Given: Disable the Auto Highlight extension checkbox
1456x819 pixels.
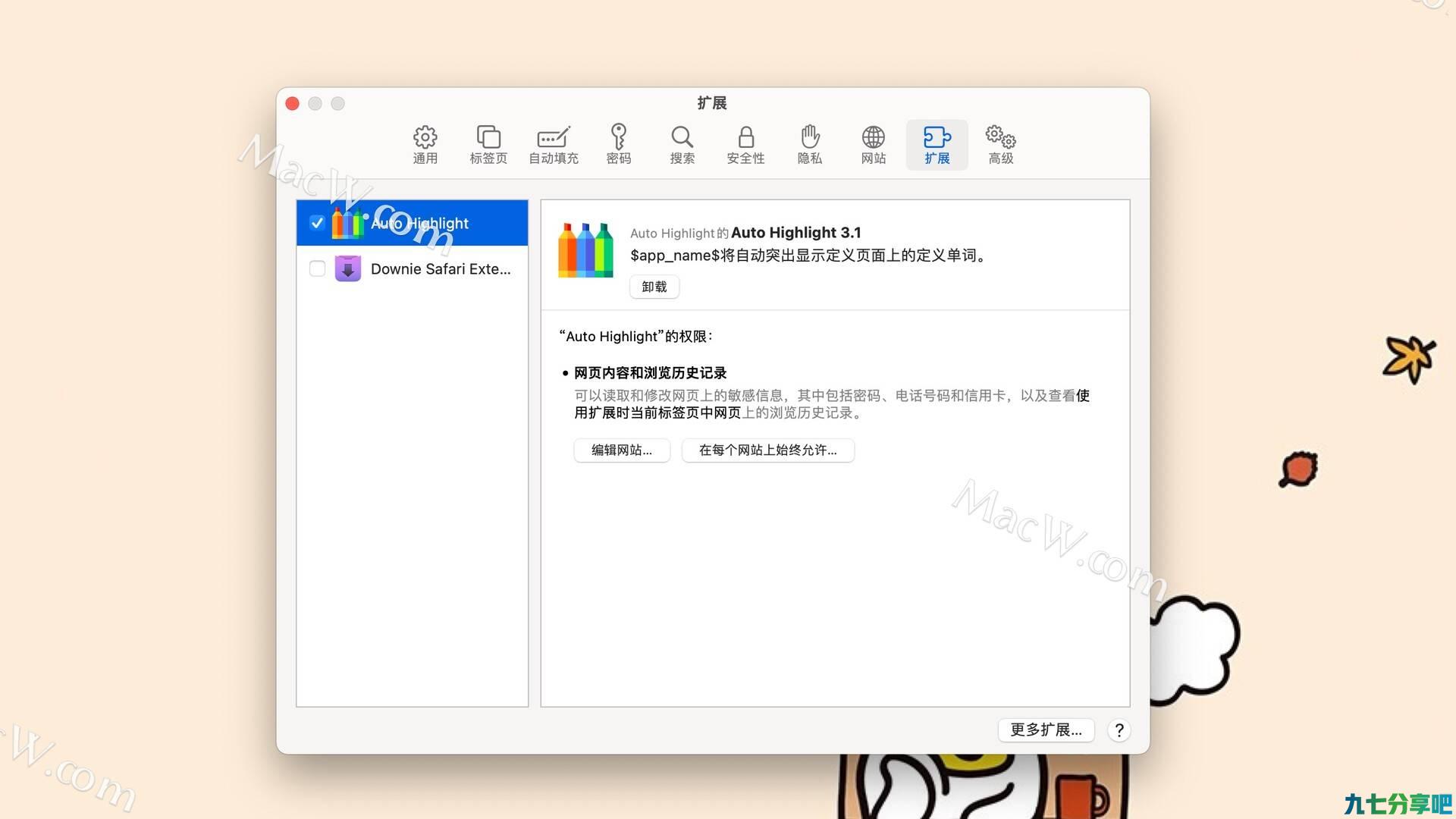Looking at the screenshot, I should (317, 223).
